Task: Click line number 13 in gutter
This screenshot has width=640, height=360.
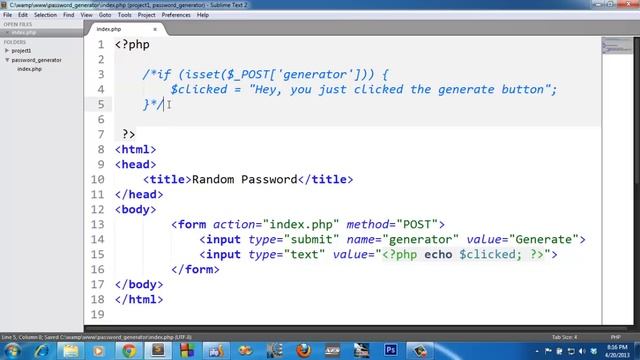Action: (98, 224)
